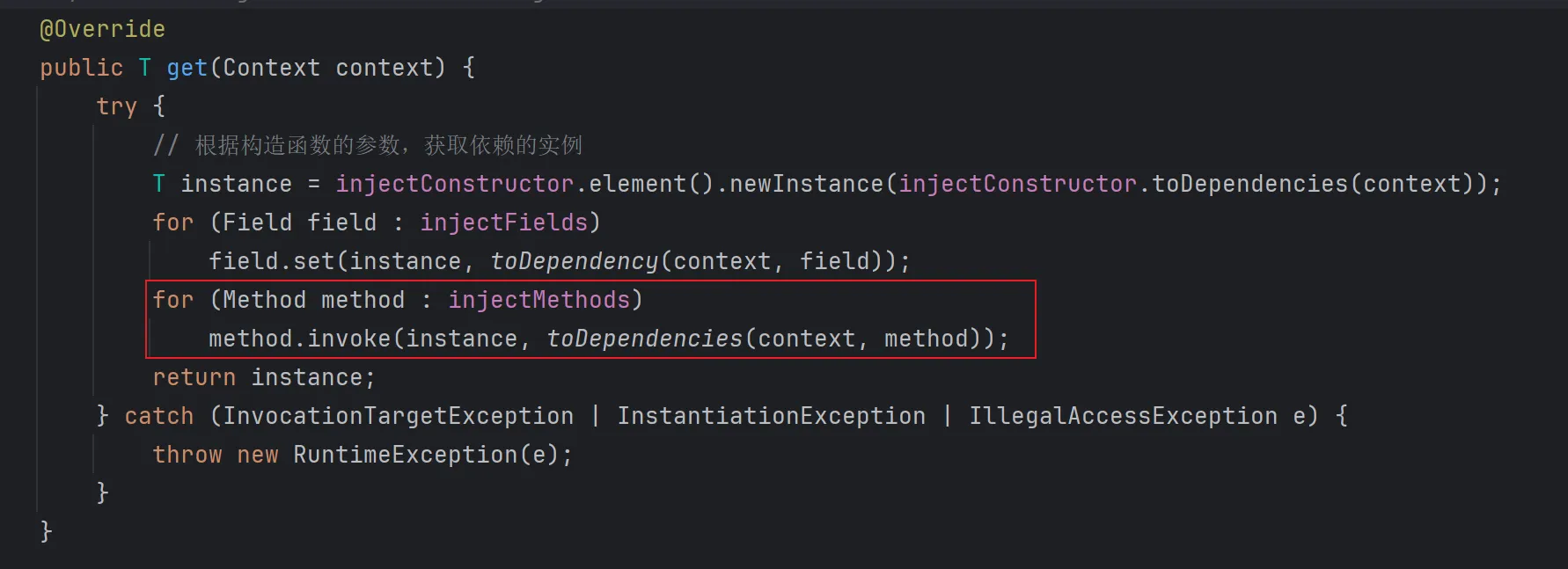Screen dimensions: 1568x569
Task: Click the get method name
Action: pos(187,68)
